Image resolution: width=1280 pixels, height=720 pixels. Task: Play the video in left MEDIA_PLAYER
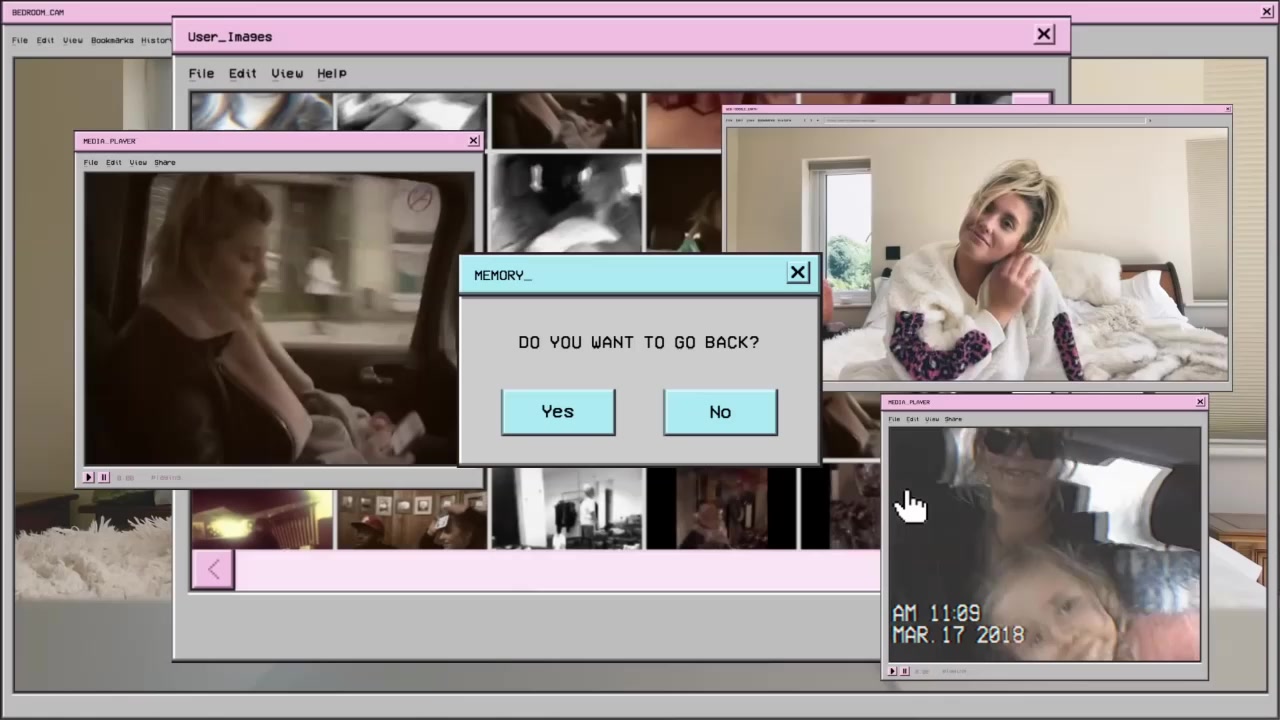coord(89,477)
